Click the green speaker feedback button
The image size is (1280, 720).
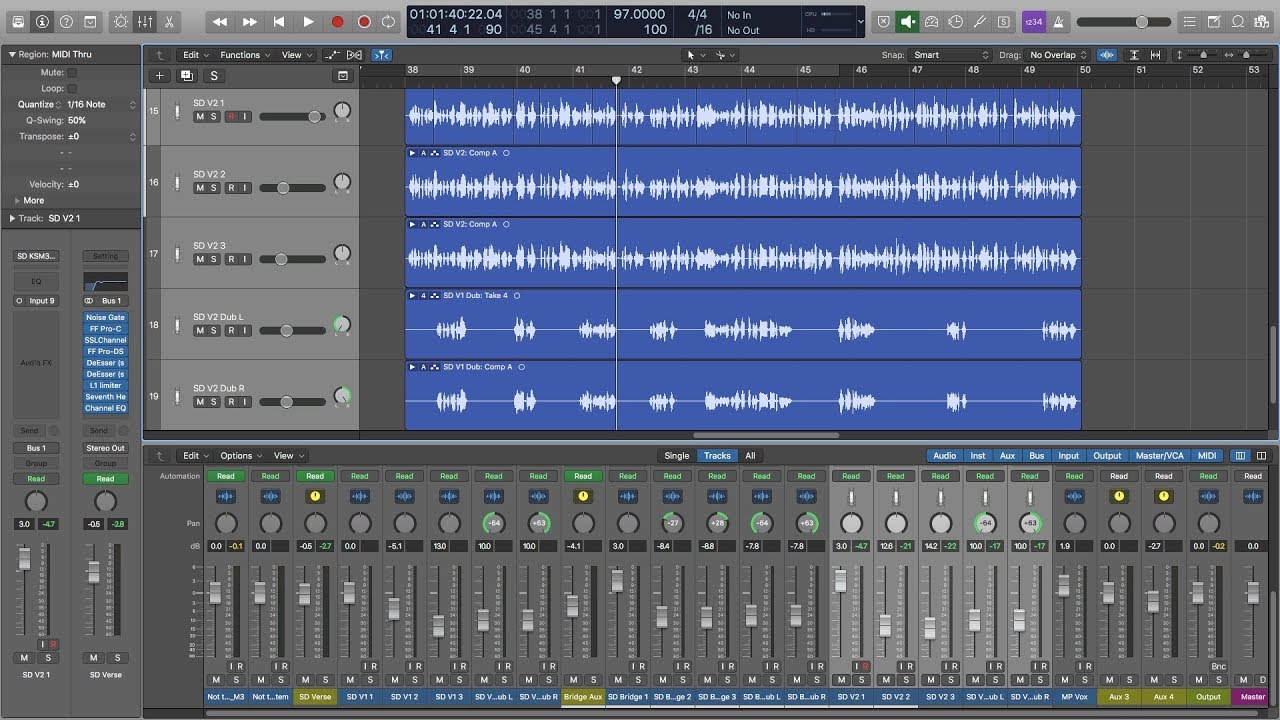coord(908,21)
